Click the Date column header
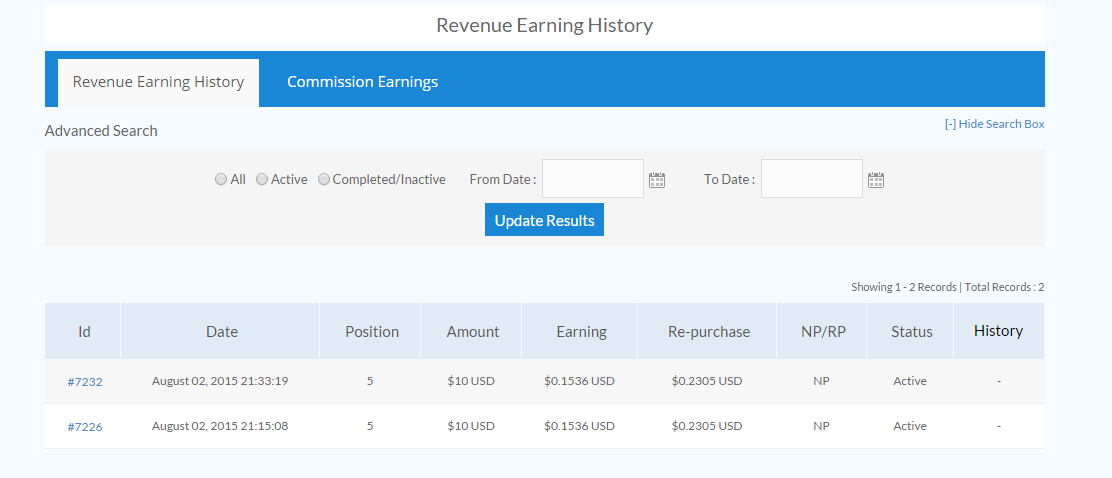 pos(222,332)
